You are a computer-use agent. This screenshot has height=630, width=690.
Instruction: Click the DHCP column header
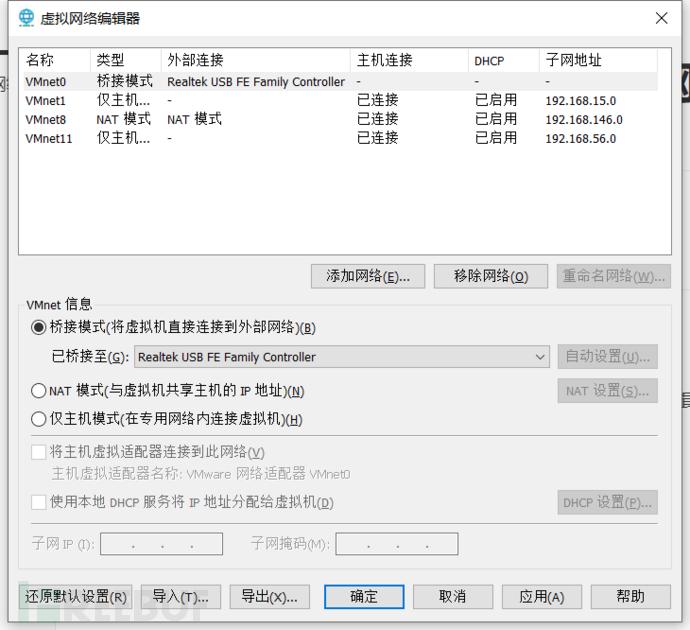(504, 60)
